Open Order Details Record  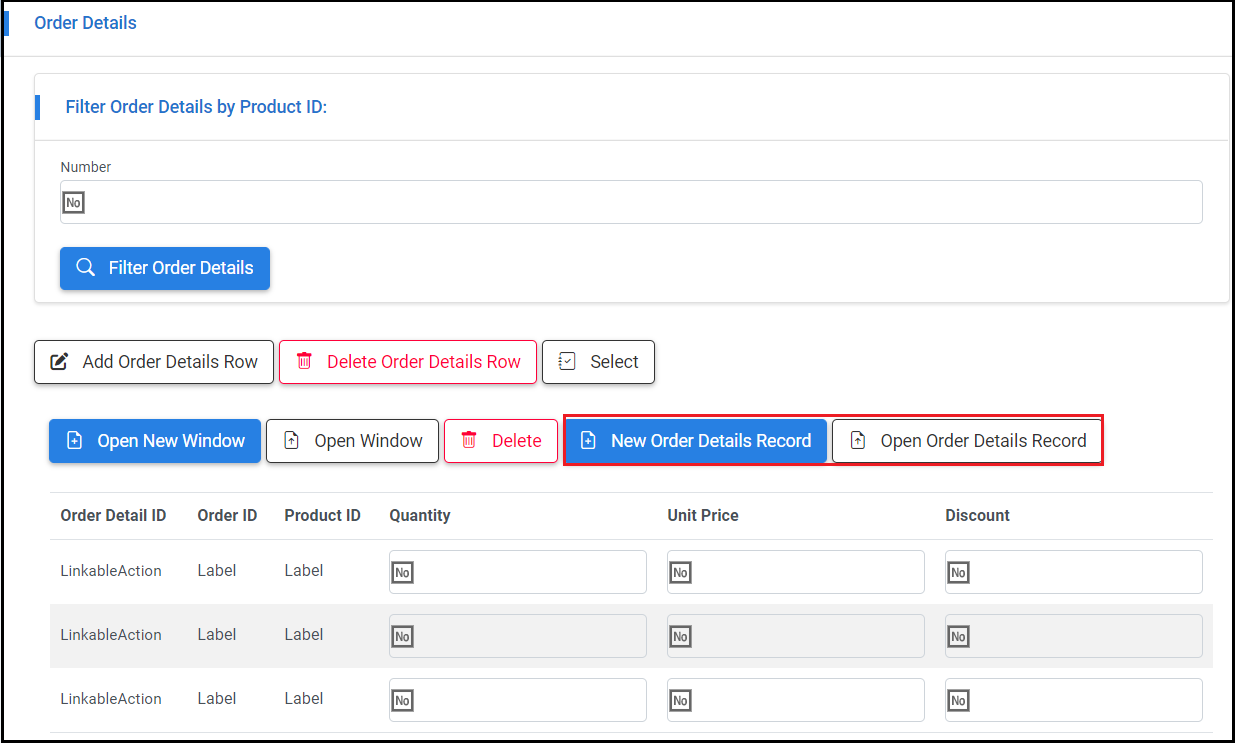[967, 441]
